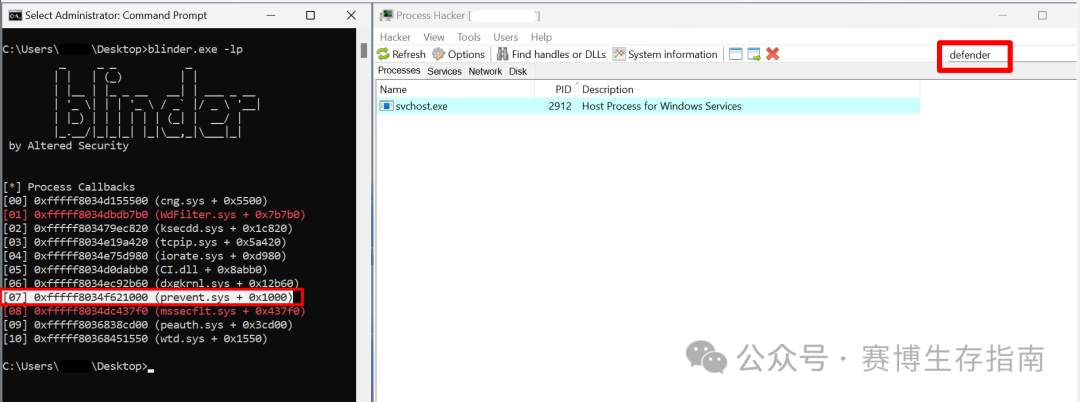The image size is (1080, 402).
Task: Switch to the Network tab
Action: point(485,72)
